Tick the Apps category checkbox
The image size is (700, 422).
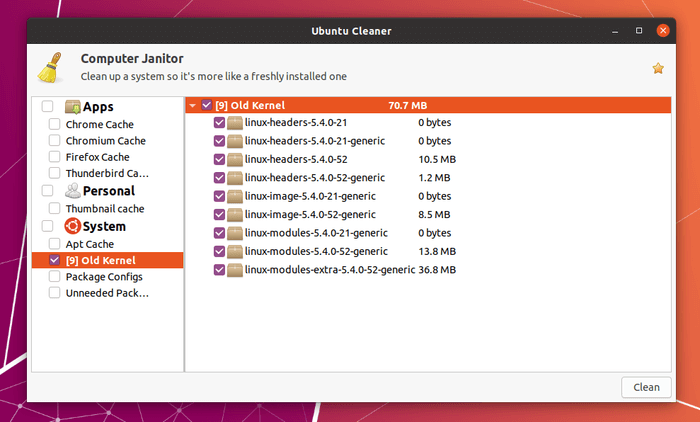[x=47, y=106]
